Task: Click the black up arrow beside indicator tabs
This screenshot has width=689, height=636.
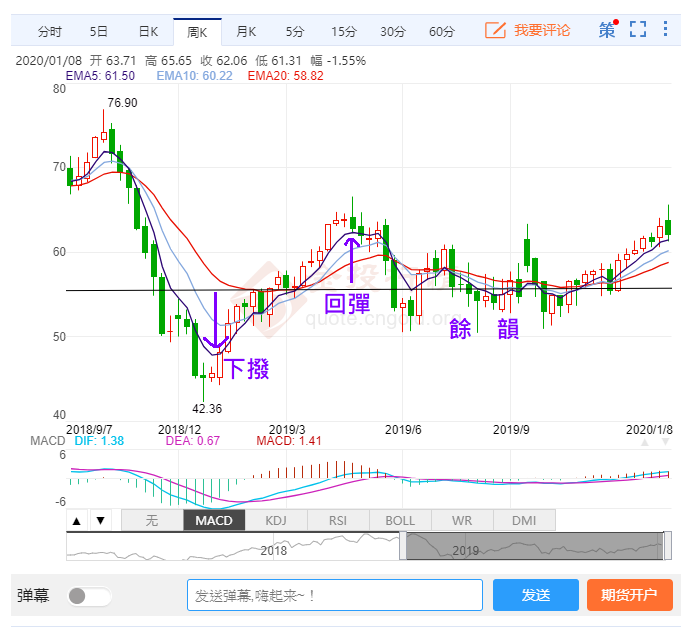Action: [77, 520]
